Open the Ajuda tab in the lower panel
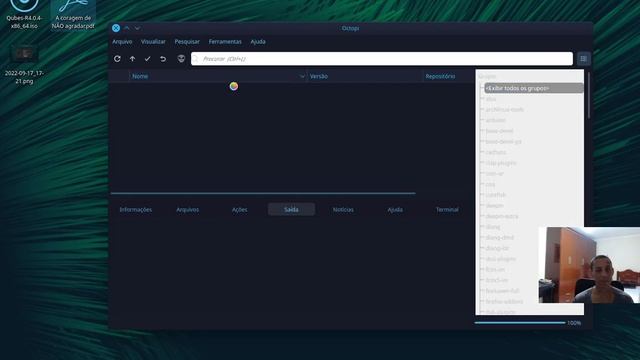The image size is (640, 360). tap(395, 209)
